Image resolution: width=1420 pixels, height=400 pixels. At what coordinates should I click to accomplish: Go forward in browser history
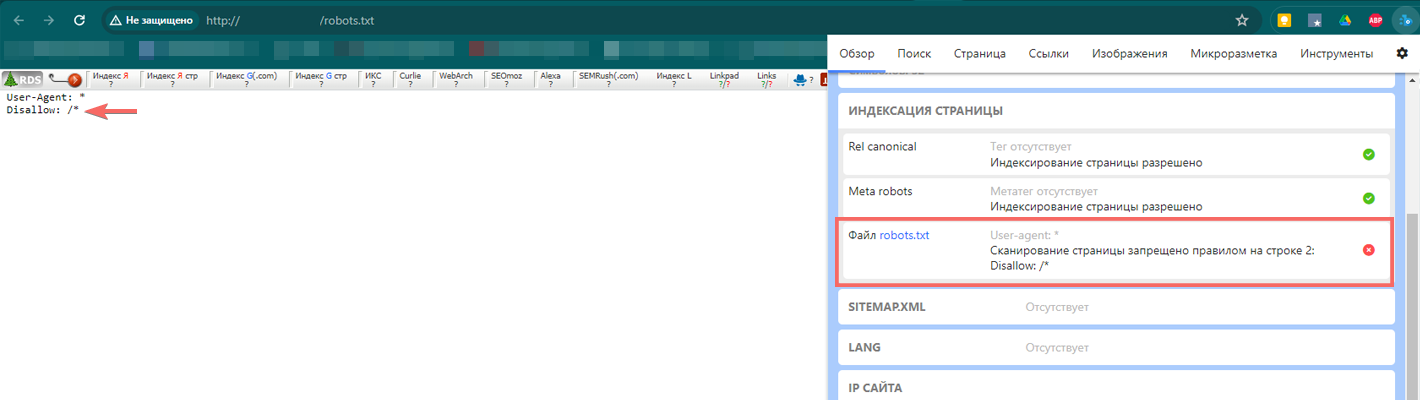coord(49,19)
